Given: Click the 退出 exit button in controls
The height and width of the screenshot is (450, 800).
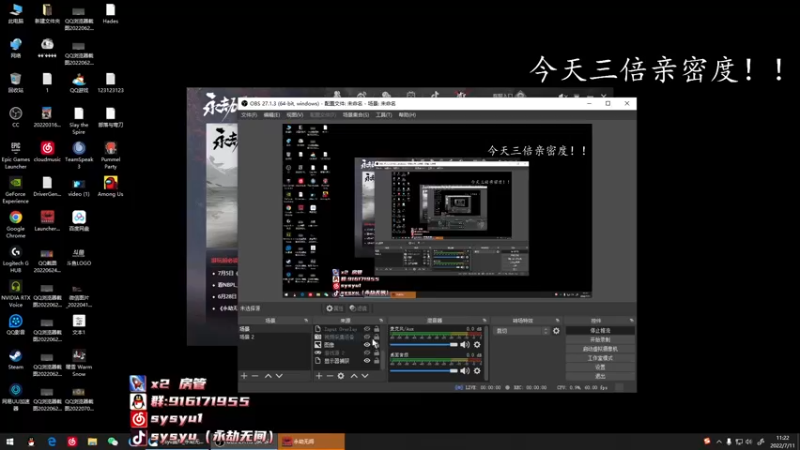Looking at the screenshot, I should [x=600, y=376].
